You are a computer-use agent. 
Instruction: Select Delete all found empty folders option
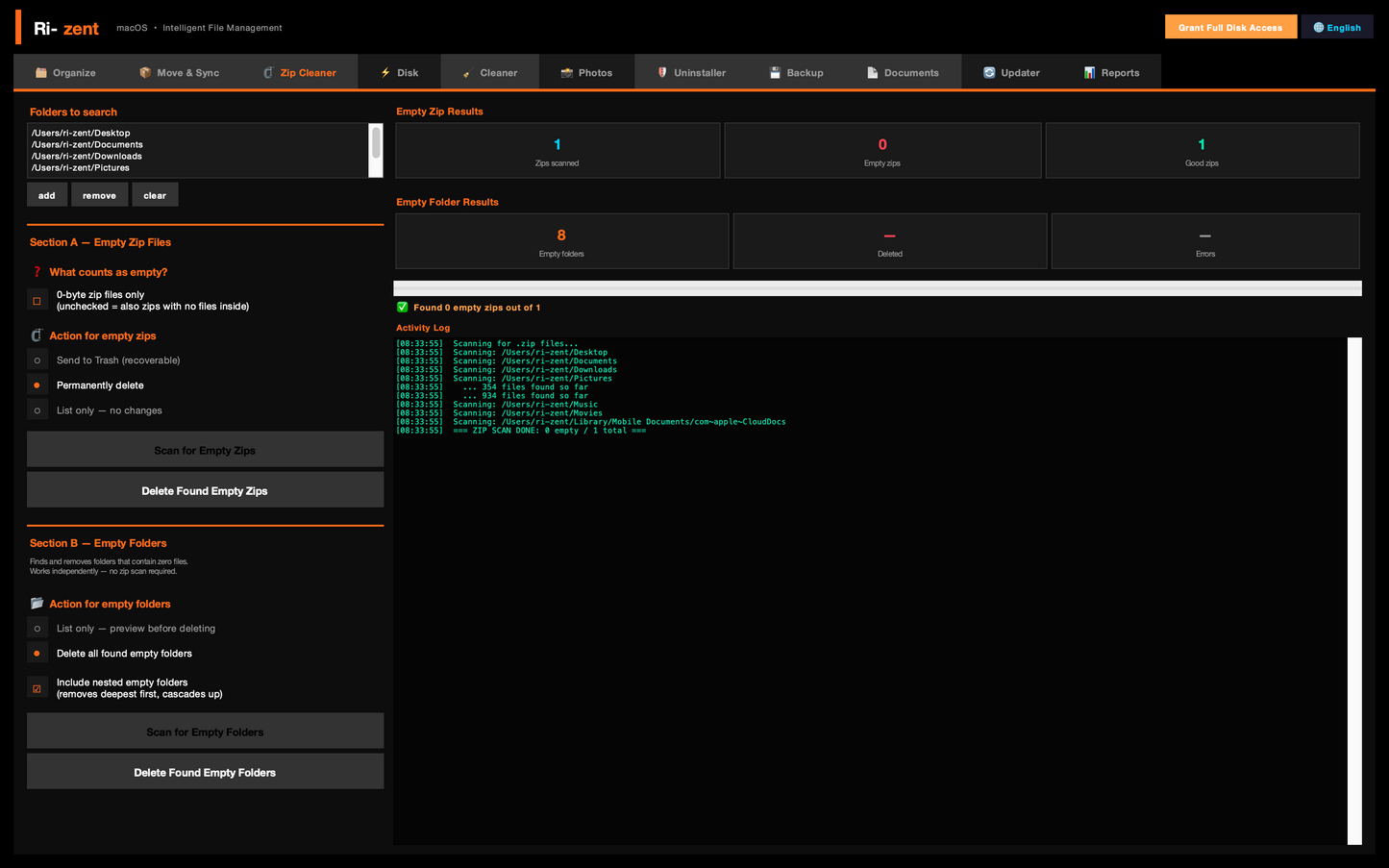tap(37, 654)
